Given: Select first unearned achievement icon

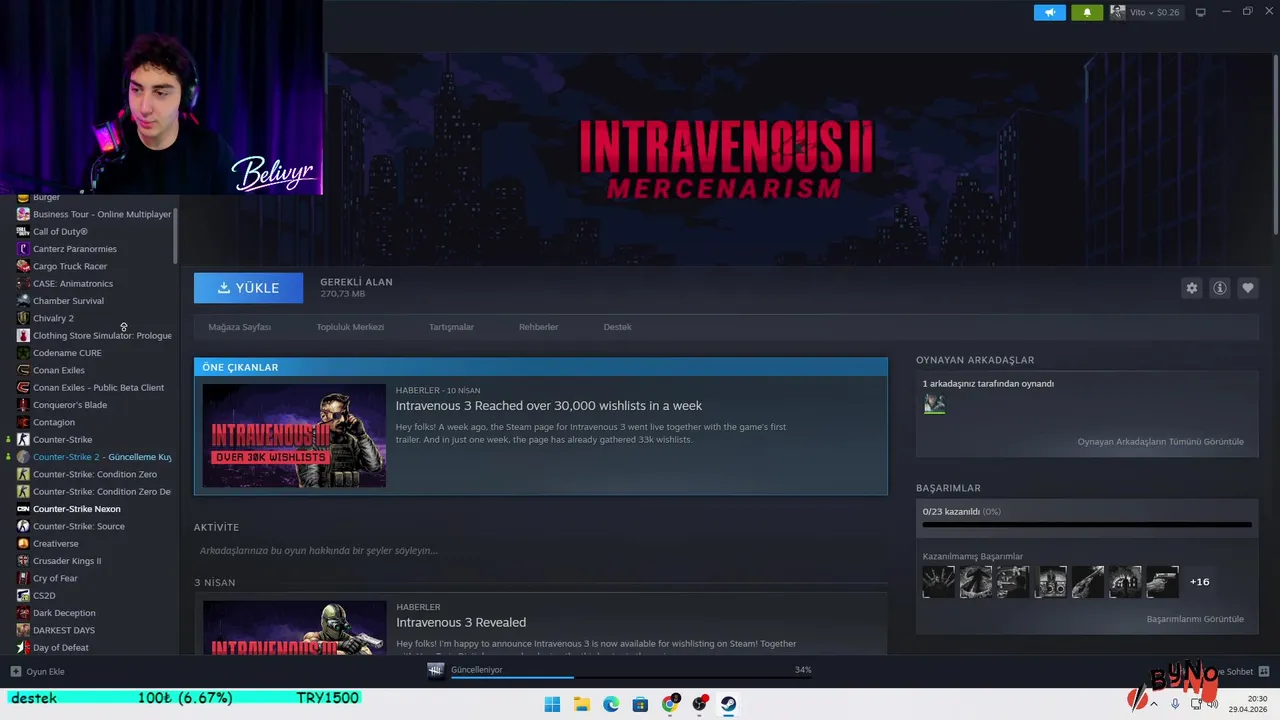Looking at the screenshot, I should point(939,582).
